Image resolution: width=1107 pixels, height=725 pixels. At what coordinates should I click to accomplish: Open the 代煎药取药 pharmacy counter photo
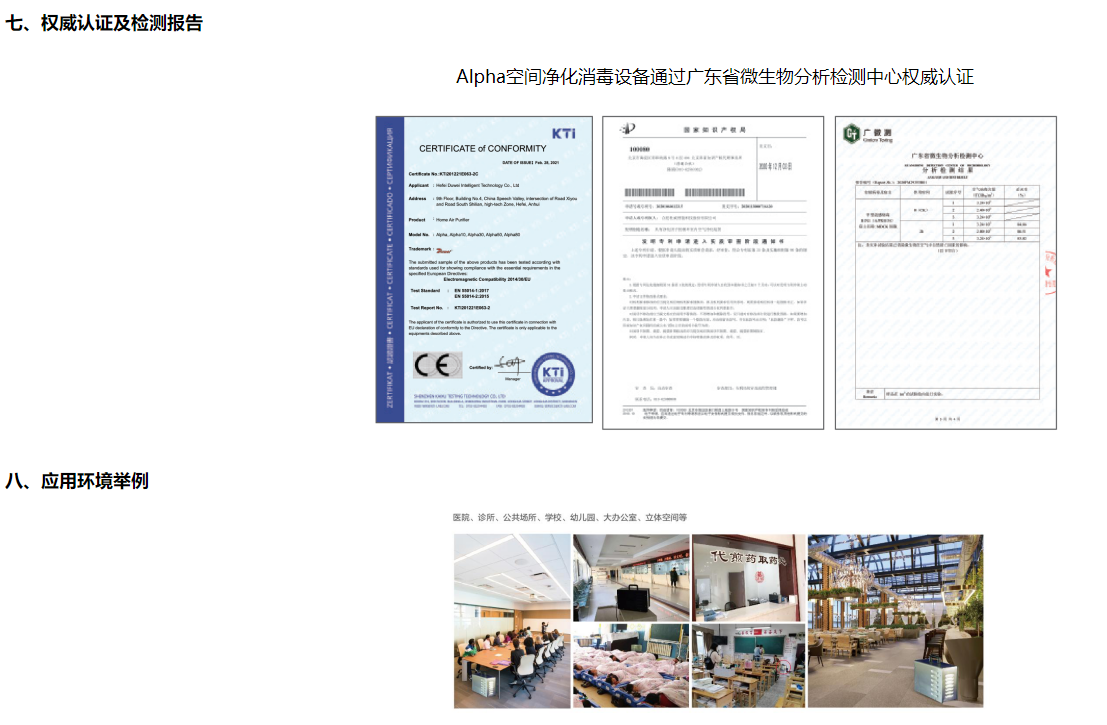(748, 577)
